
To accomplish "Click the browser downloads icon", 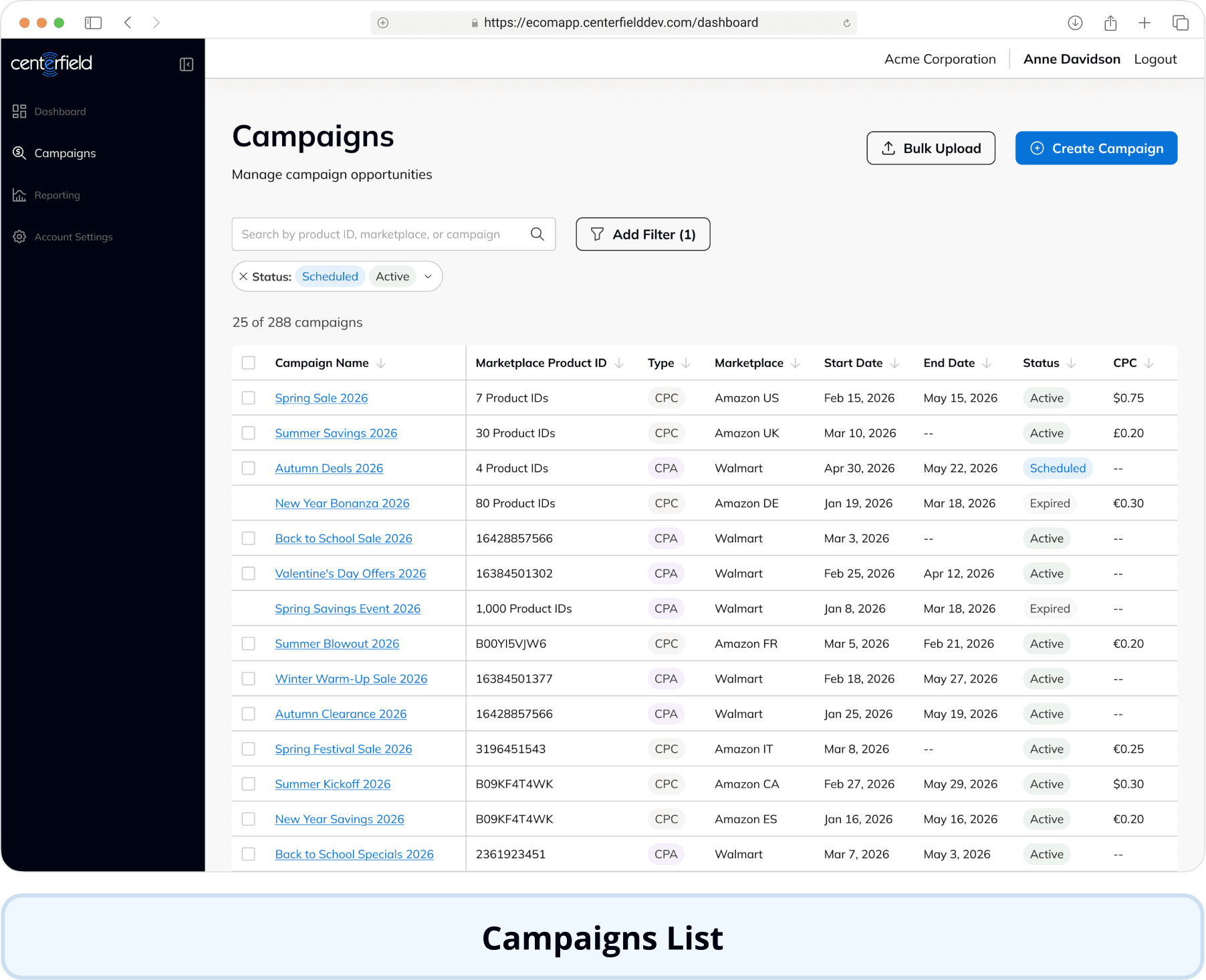I will click(x=1075, y=23).
